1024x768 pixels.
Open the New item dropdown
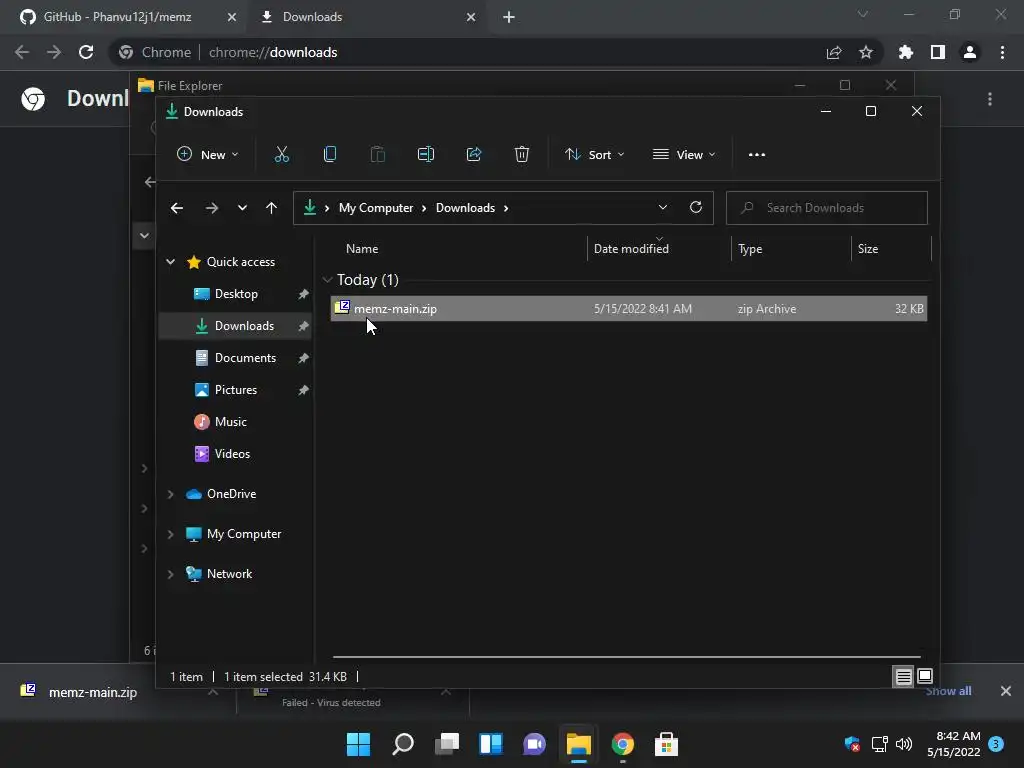click(208, 155)
